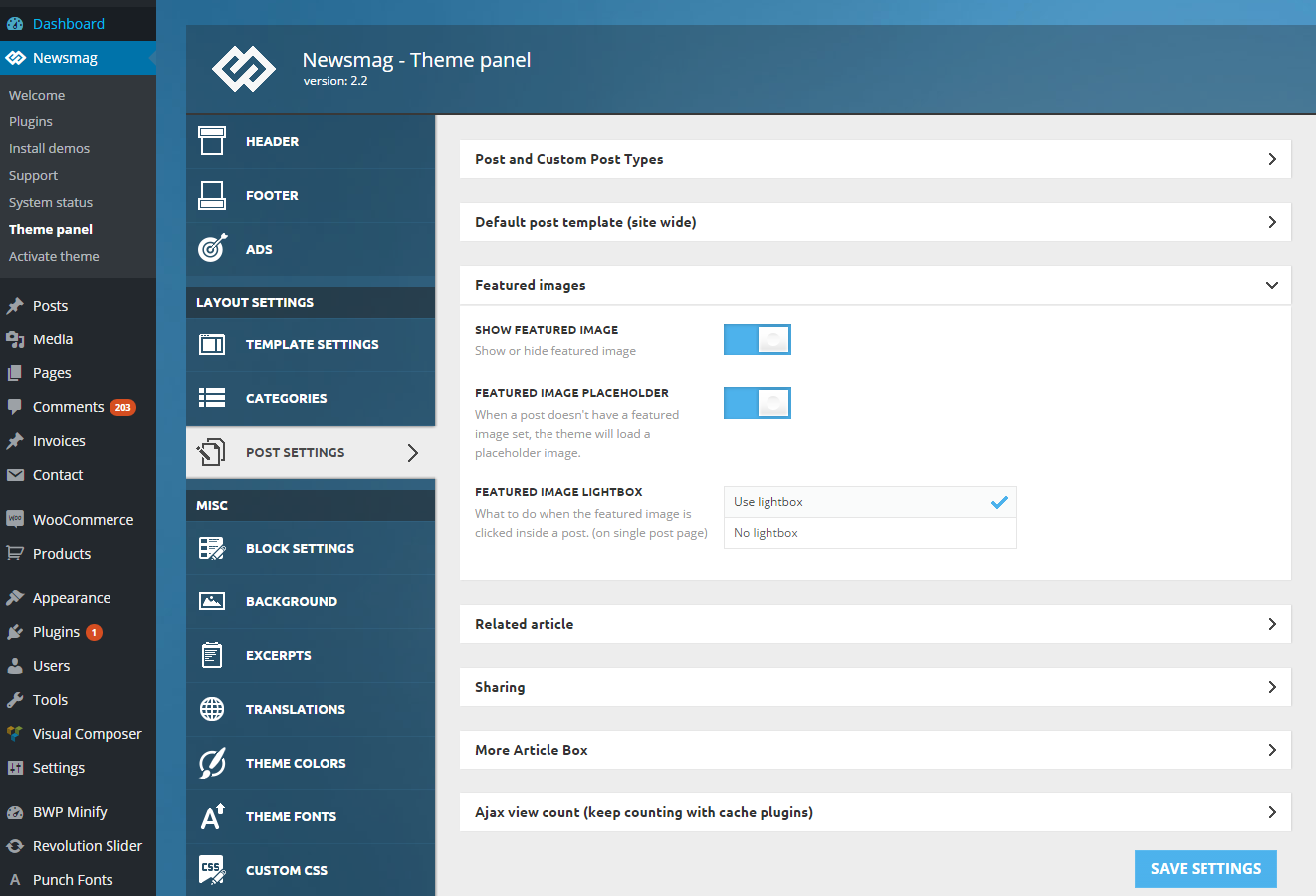Image resolution: width=1316 pixels, height=896 pixels.
Task: Click the Visual Composer icon
Action: [15, 734]
